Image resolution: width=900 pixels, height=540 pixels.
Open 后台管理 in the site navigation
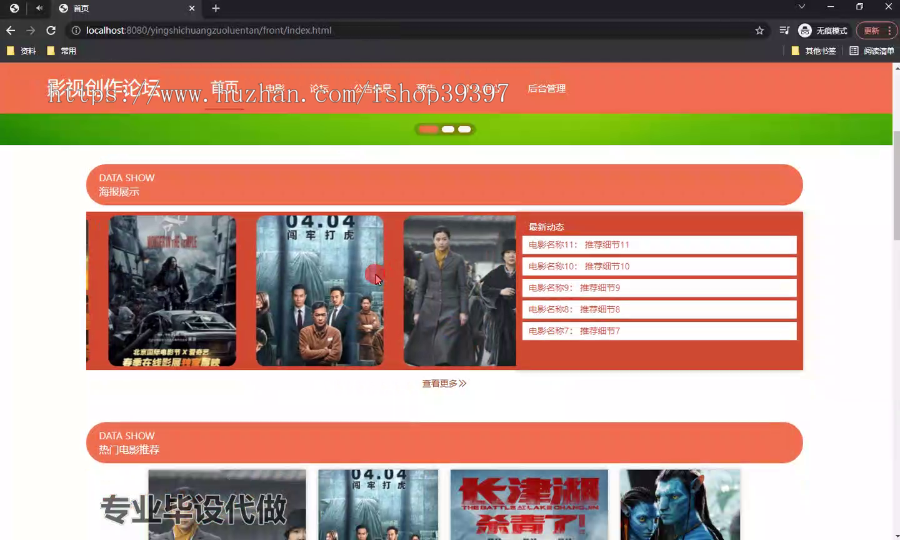click(x=546, y=88)
